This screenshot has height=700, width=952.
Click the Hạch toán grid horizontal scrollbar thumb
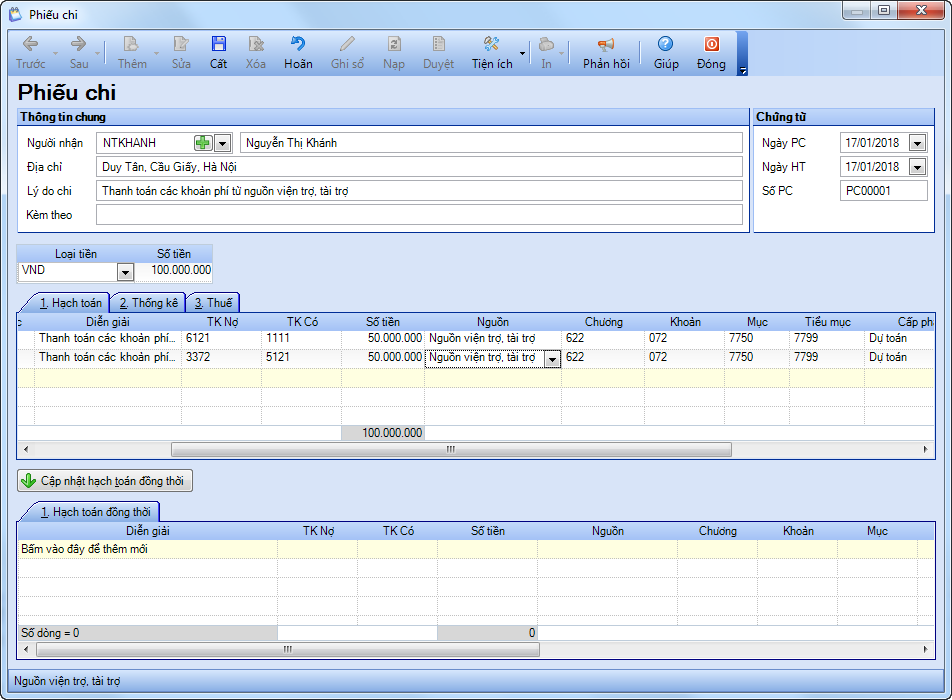451,450
